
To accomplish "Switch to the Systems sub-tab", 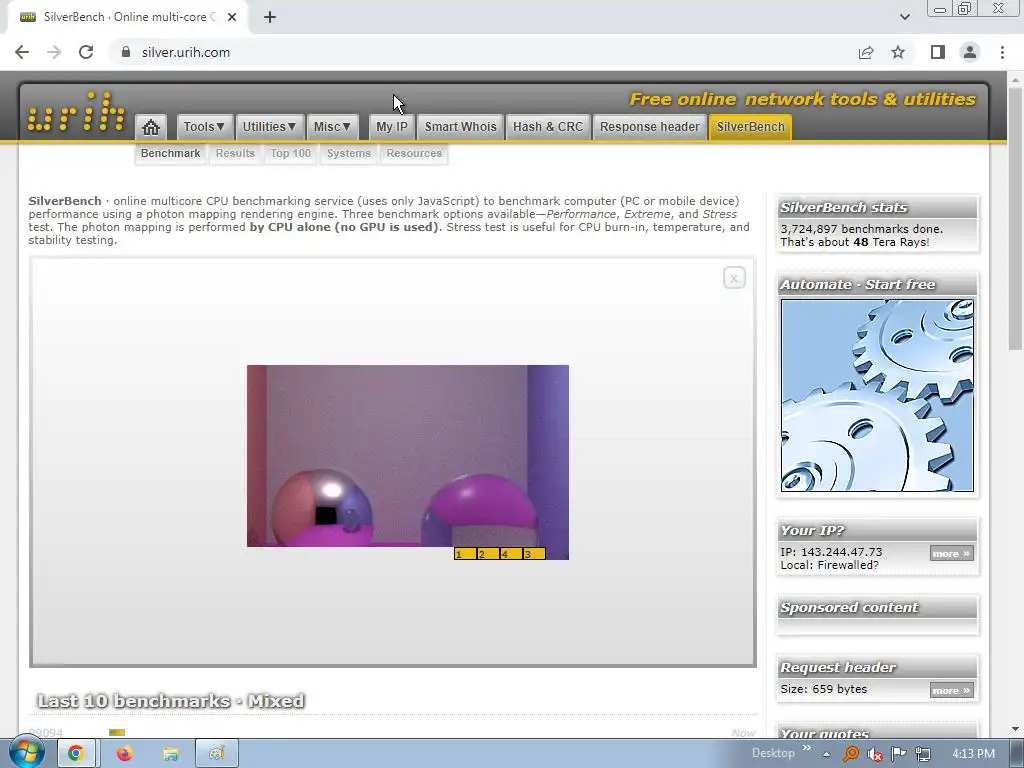I will click(x=349, y=153).
